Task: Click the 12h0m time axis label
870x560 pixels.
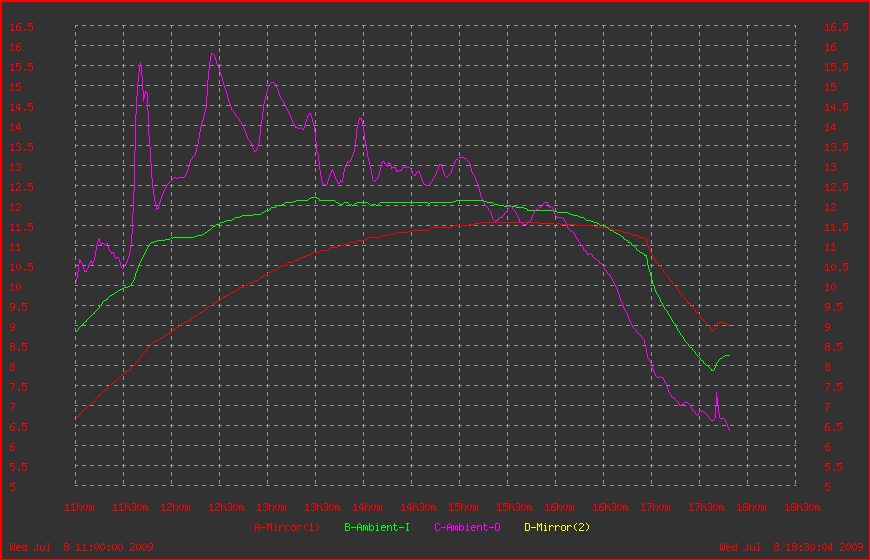Action: click(175, 507)
